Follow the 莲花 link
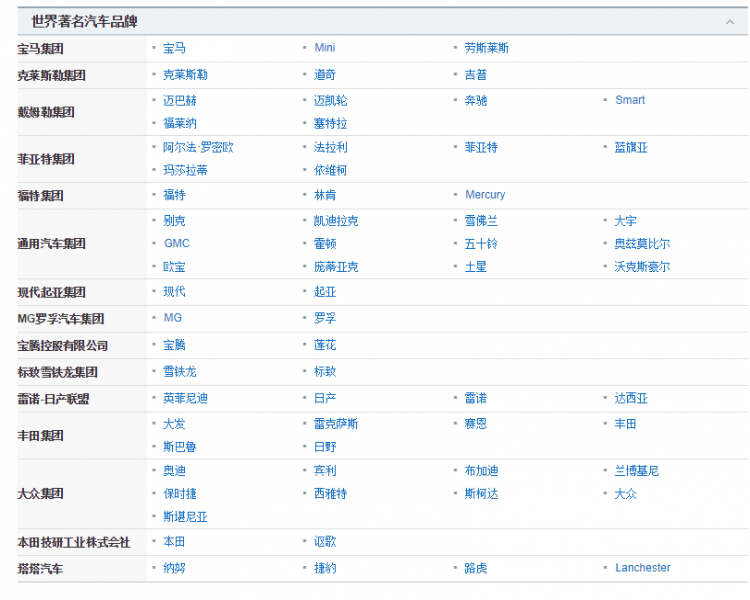750x600 pixels. (x=325, y=345)
